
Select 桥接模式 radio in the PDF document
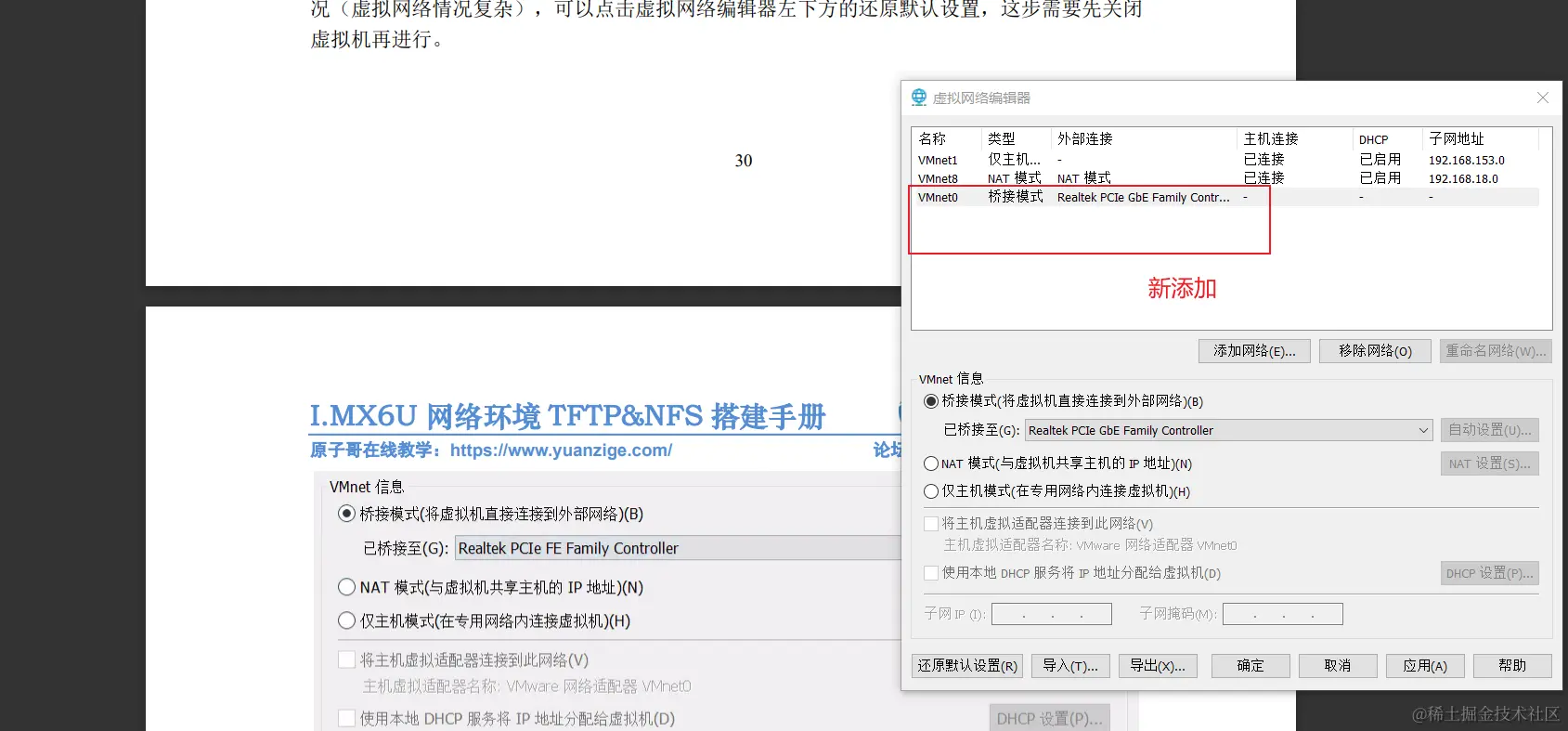point(347,514)
